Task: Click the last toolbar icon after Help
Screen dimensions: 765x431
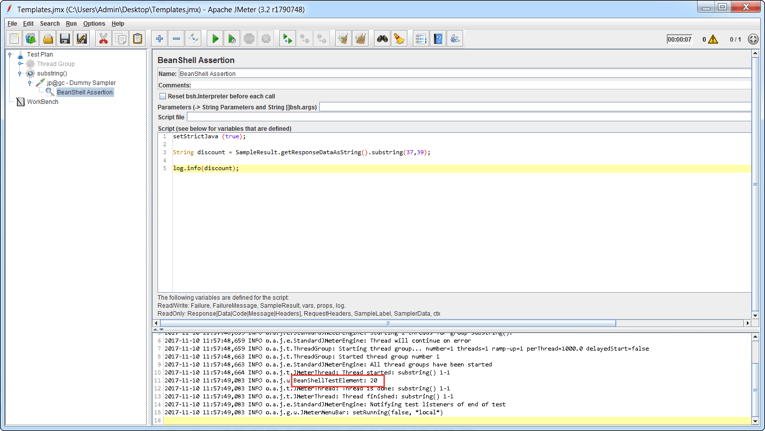Action: (x=455, y=39)
